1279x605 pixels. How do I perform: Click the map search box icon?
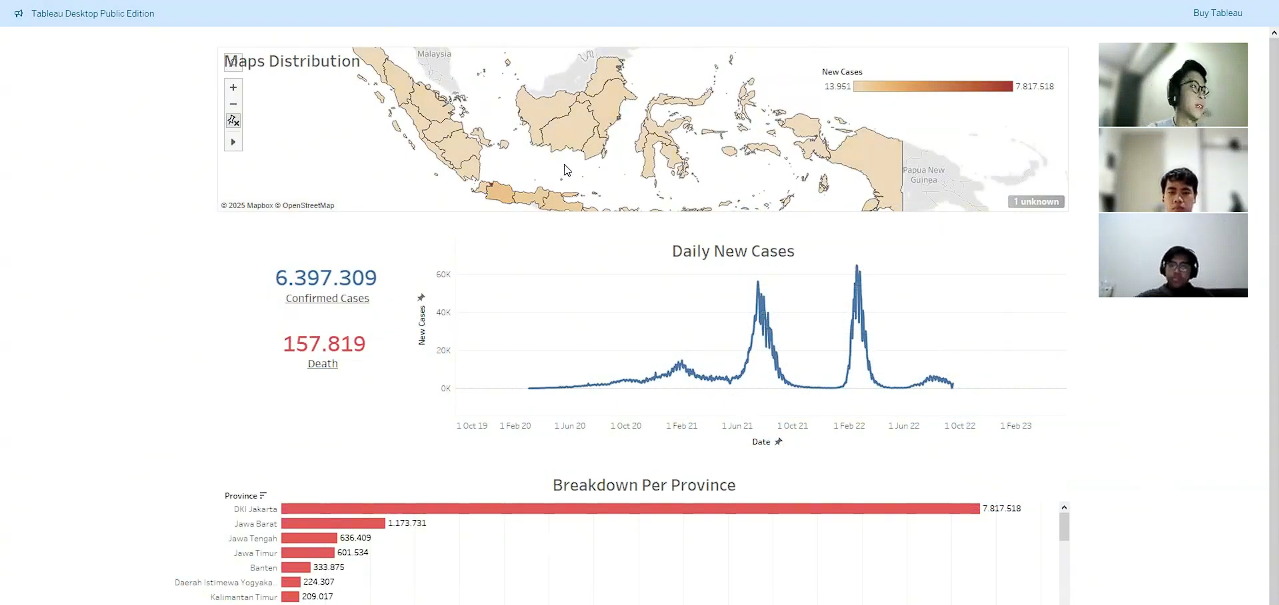tap(233, 62)
